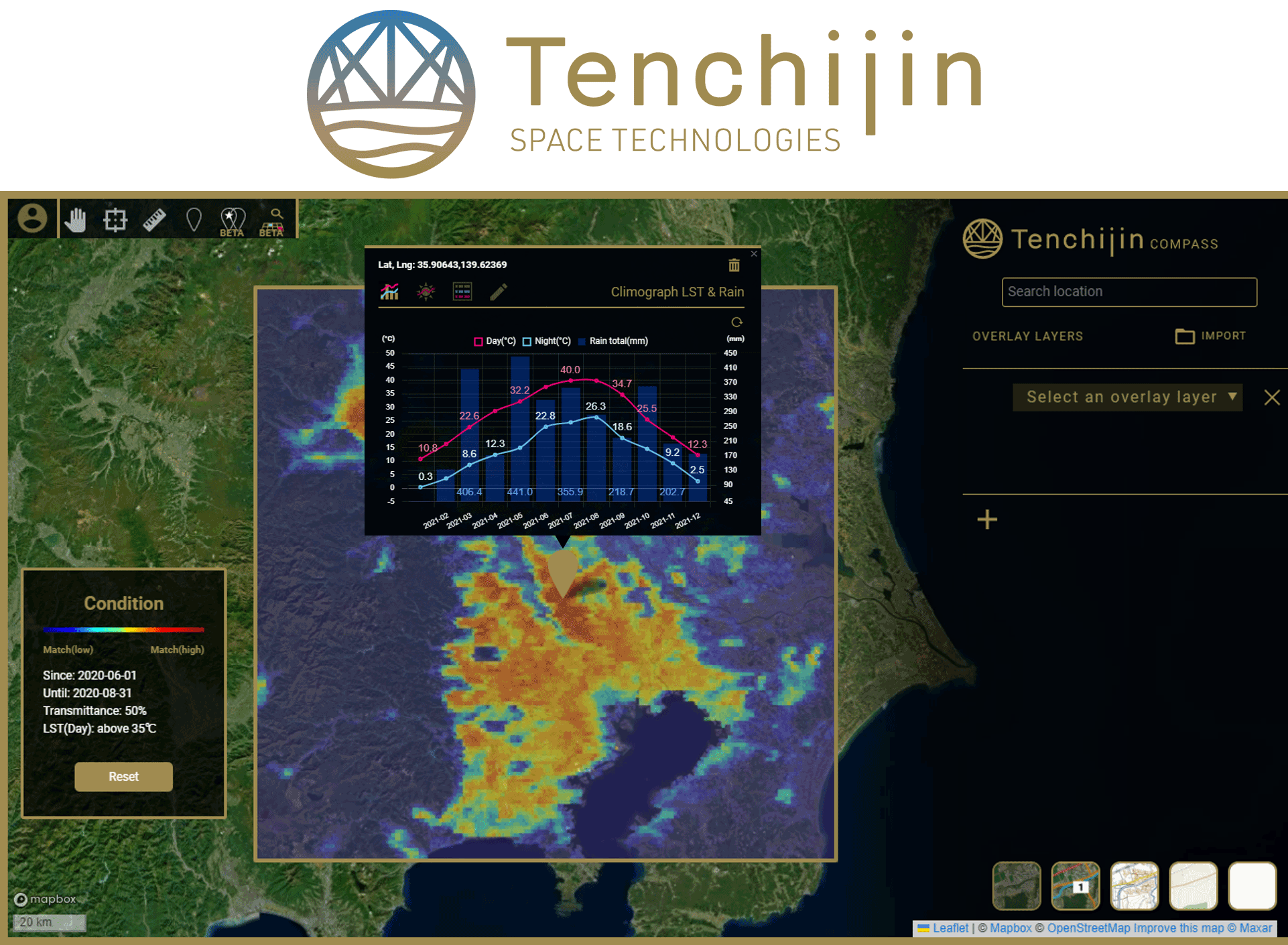The width and height of the screenshot is (1288, 945).
Task: Select the BETA land search tool
Action: click(x=272, y=222)
